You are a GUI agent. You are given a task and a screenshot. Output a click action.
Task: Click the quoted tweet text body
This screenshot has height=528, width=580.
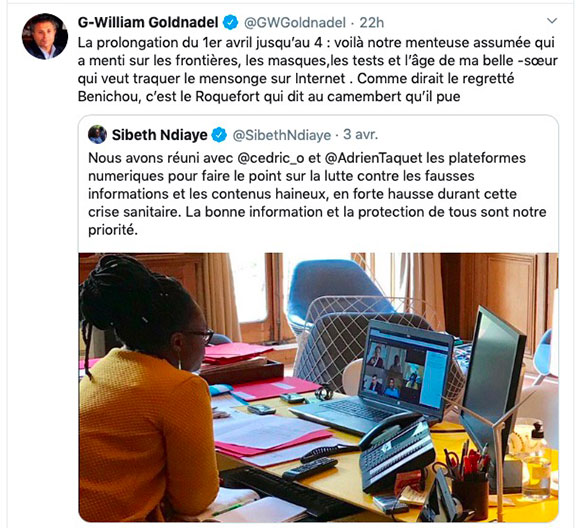click(x=317, y=194)
